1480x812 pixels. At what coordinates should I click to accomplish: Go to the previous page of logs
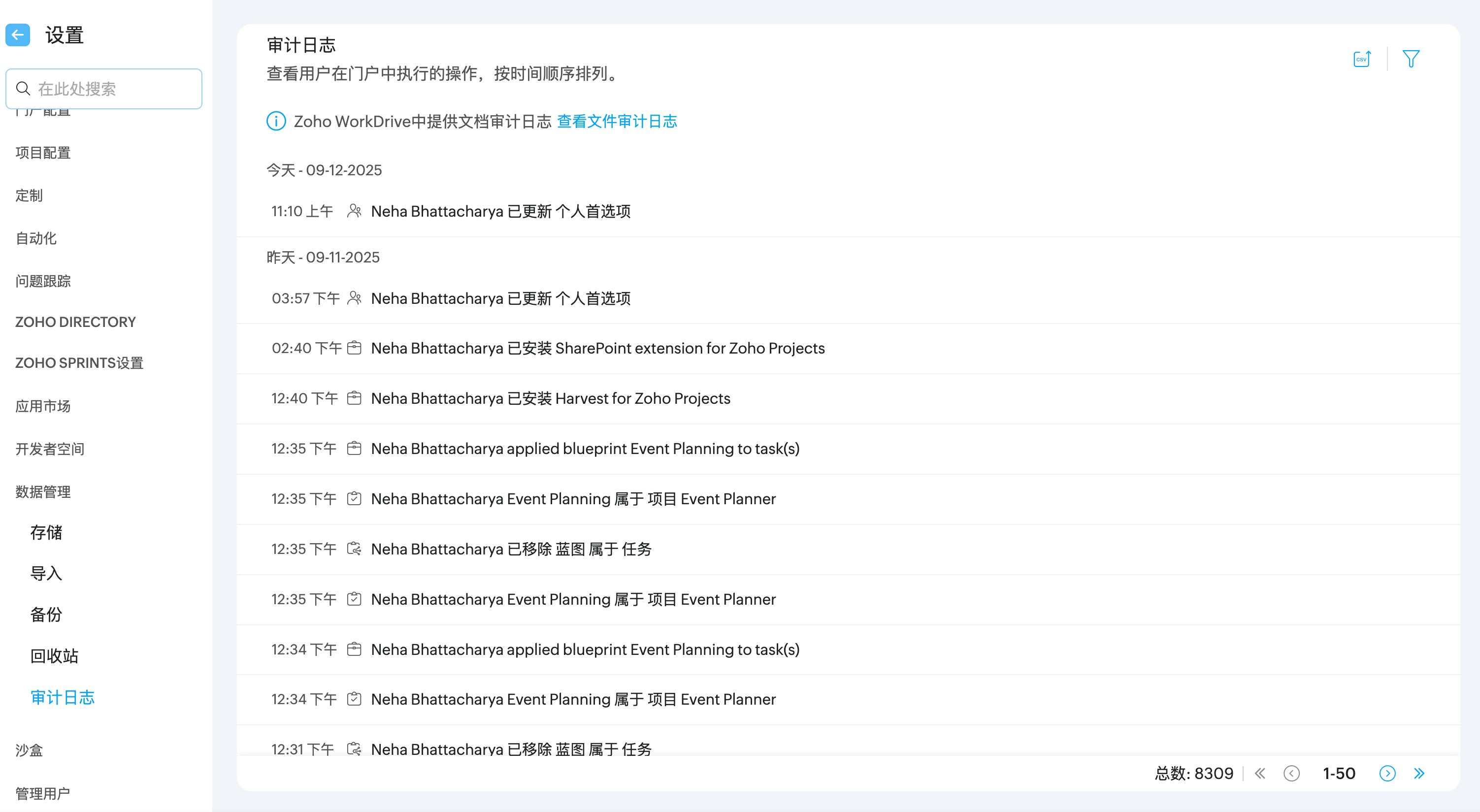(x=1291, y=774)
